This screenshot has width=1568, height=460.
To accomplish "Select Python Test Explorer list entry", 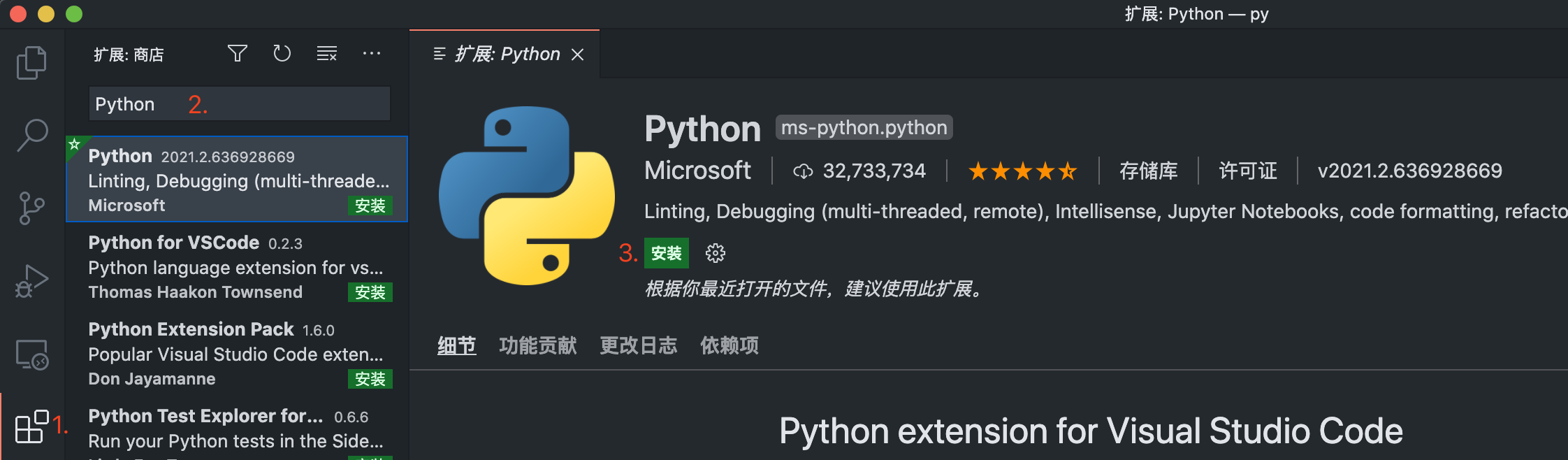I will (237, 429).
